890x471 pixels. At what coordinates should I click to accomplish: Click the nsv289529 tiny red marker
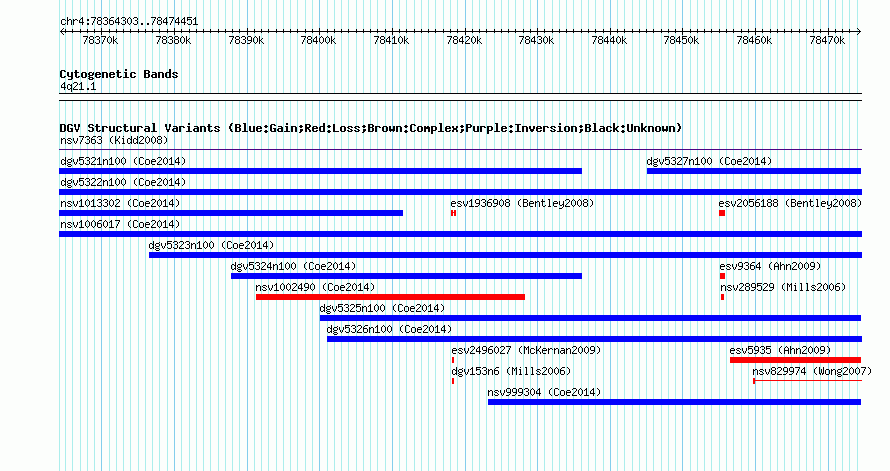click(723, 297)
